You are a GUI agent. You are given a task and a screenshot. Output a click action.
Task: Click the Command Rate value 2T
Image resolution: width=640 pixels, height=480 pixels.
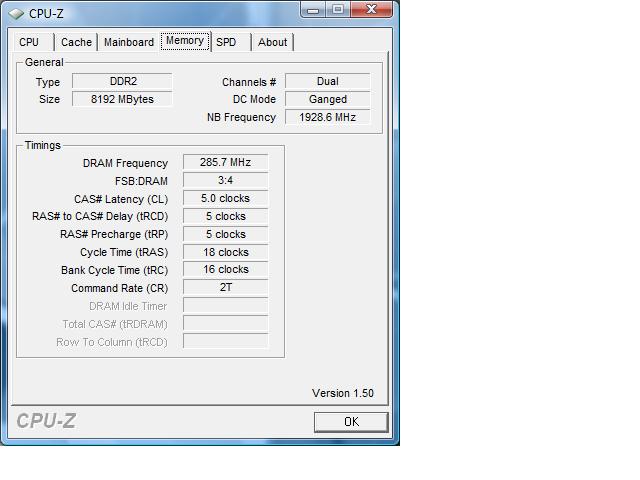point(226,287)
